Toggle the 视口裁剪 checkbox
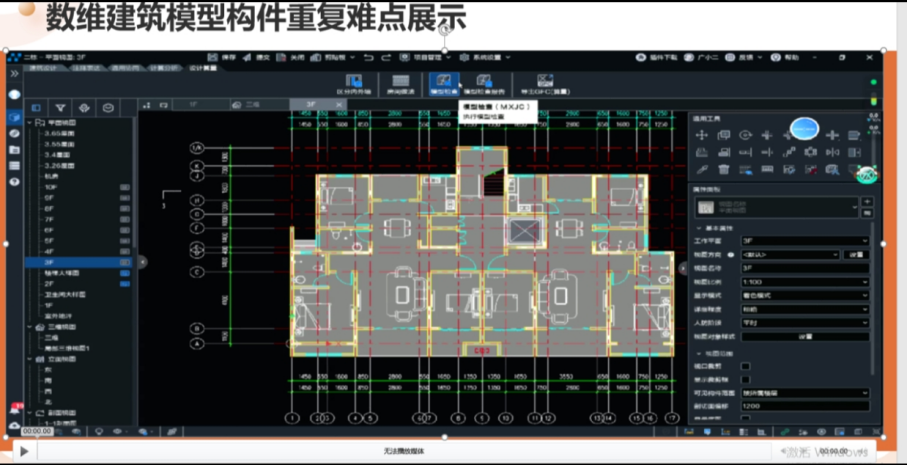The image size is (908, 465). 745,366
